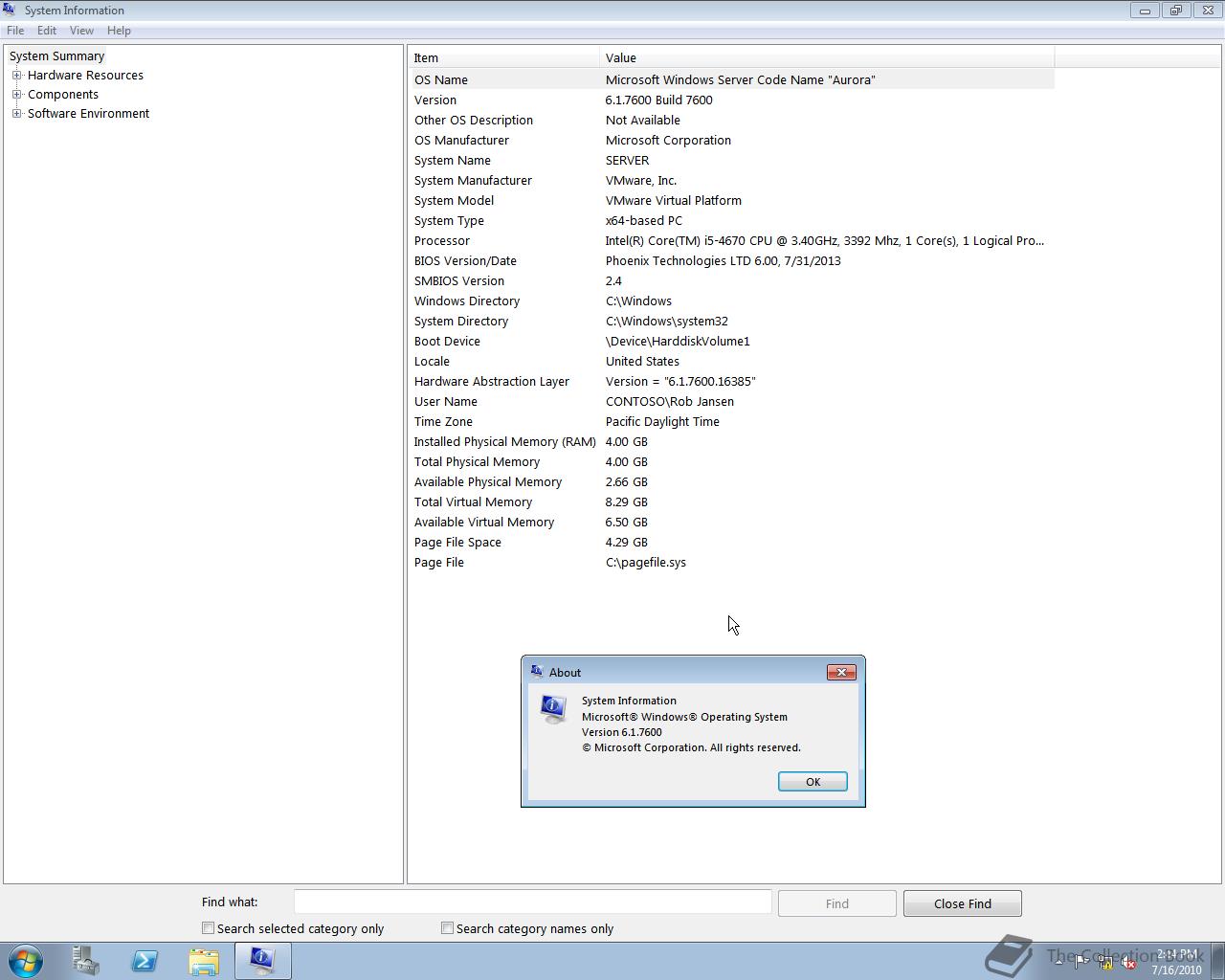Open the File menu
1225x980 pixels.
pos(15,31)
